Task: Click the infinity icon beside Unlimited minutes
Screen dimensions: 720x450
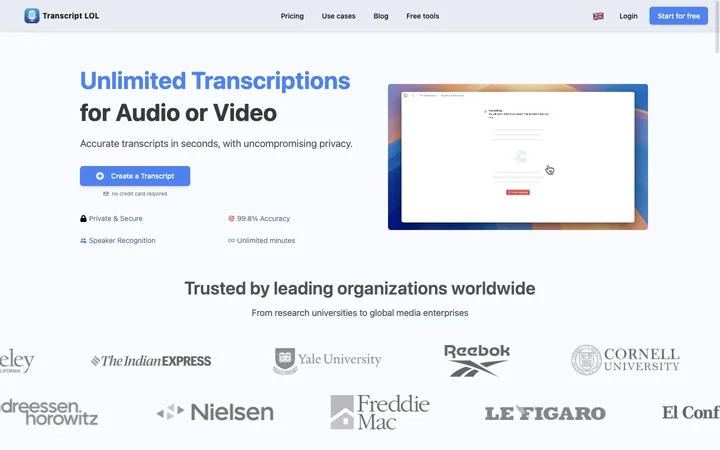Action: (231, 241)
